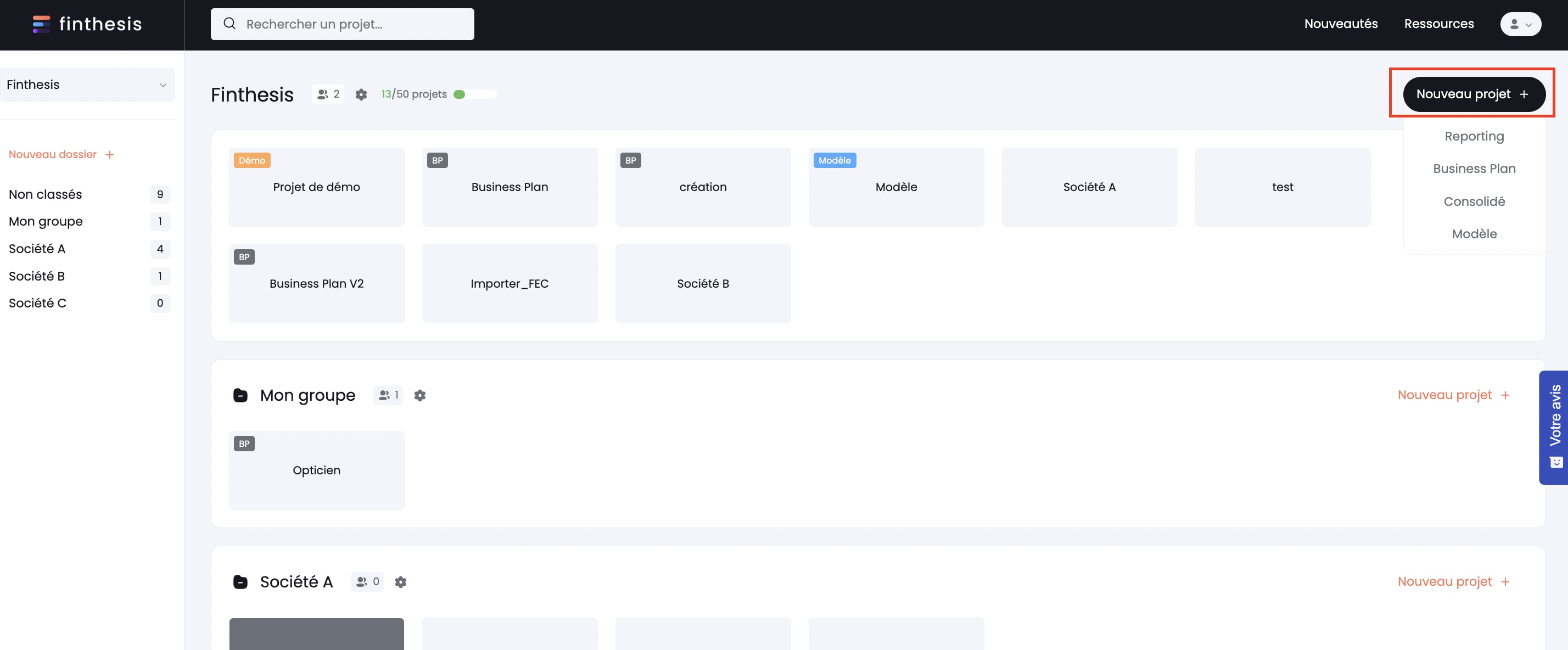Select Société C in the sidebar

click(x=89, y=303)
